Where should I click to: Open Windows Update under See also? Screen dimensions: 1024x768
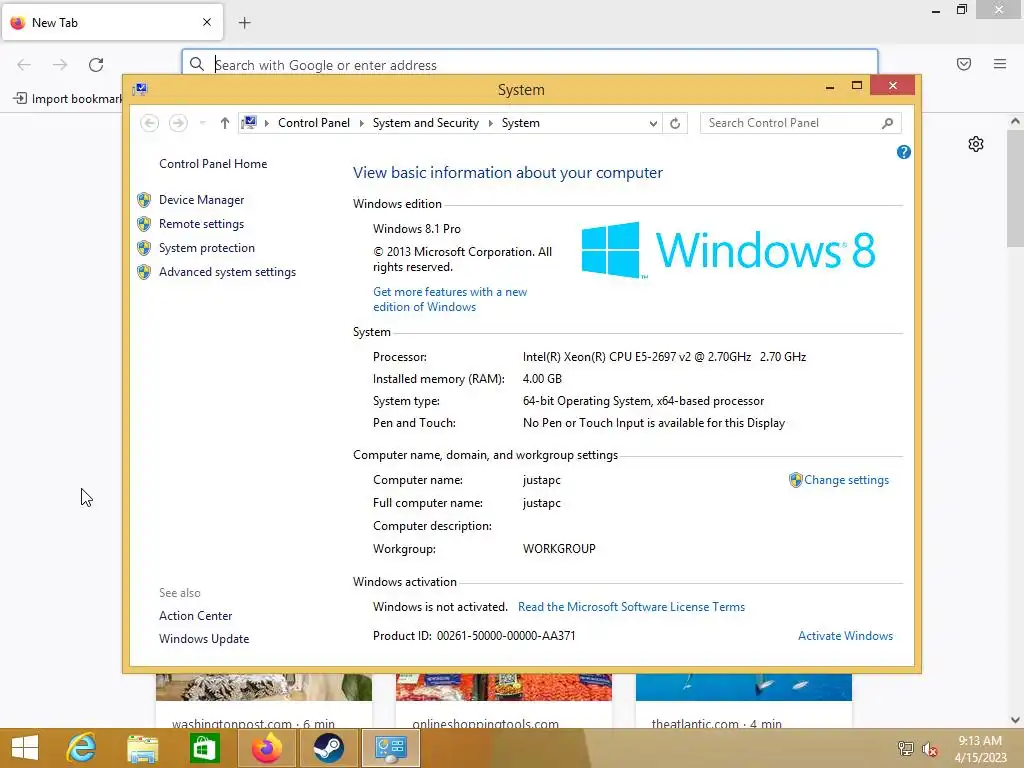click(204, 639)
